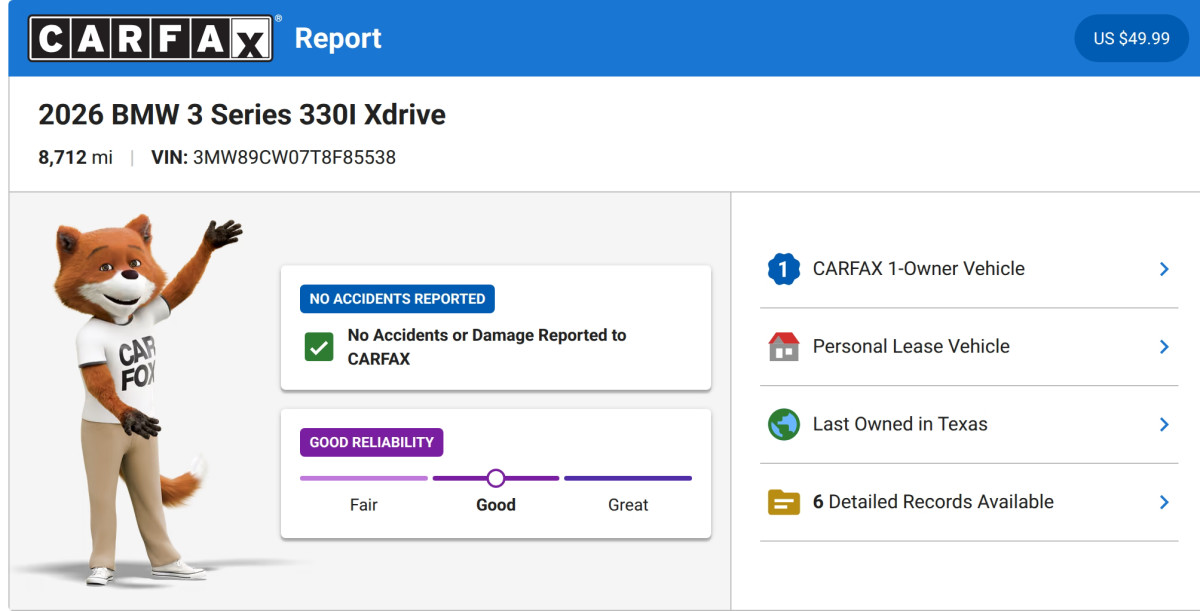Click the US $49.99 price button
The image size is (1200, 611).
[1131, 38]
